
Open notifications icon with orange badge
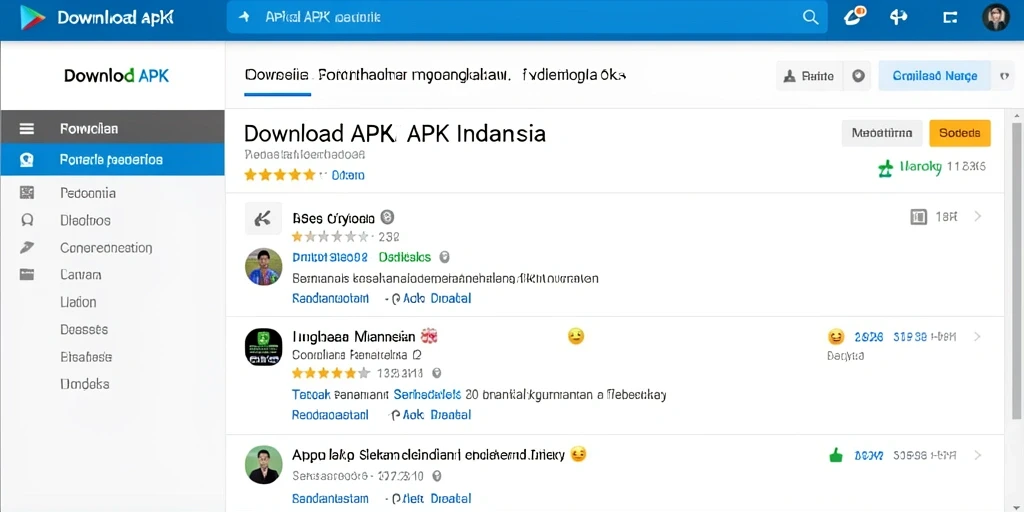(855, 16)
